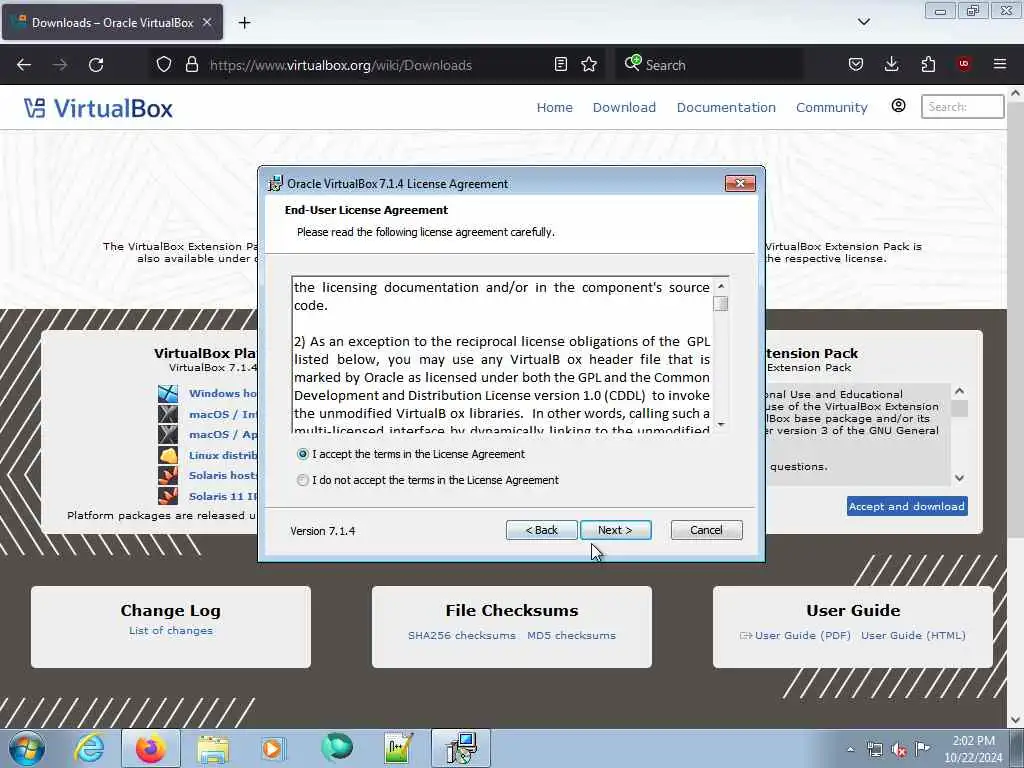The height and width of the screenshot is (768, 1024).
Task: Open the list all tabs dropdown
Action: pyautogui.click(x=863, y=22)
